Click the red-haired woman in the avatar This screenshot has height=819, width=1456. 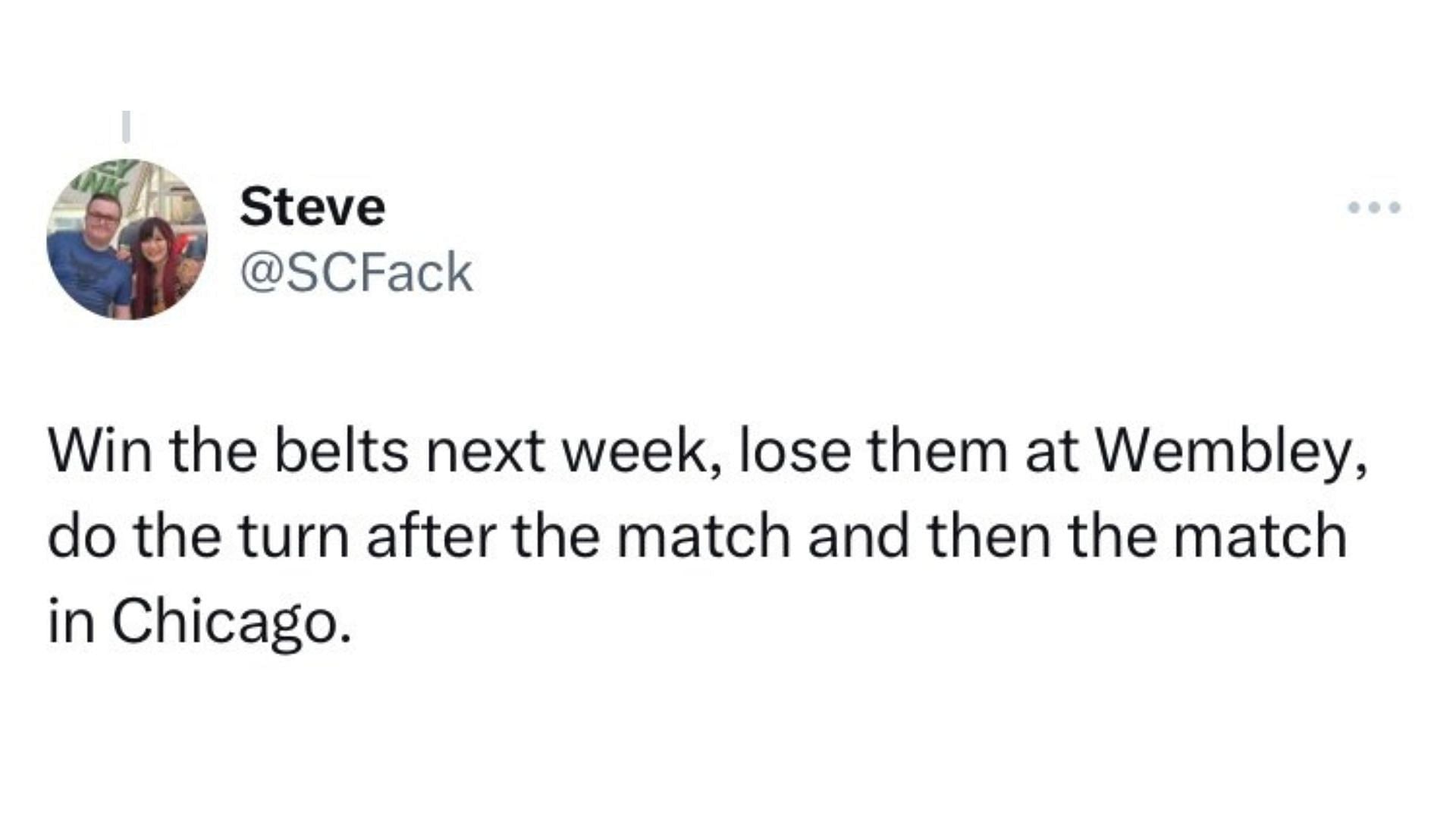tap(163, 265)
